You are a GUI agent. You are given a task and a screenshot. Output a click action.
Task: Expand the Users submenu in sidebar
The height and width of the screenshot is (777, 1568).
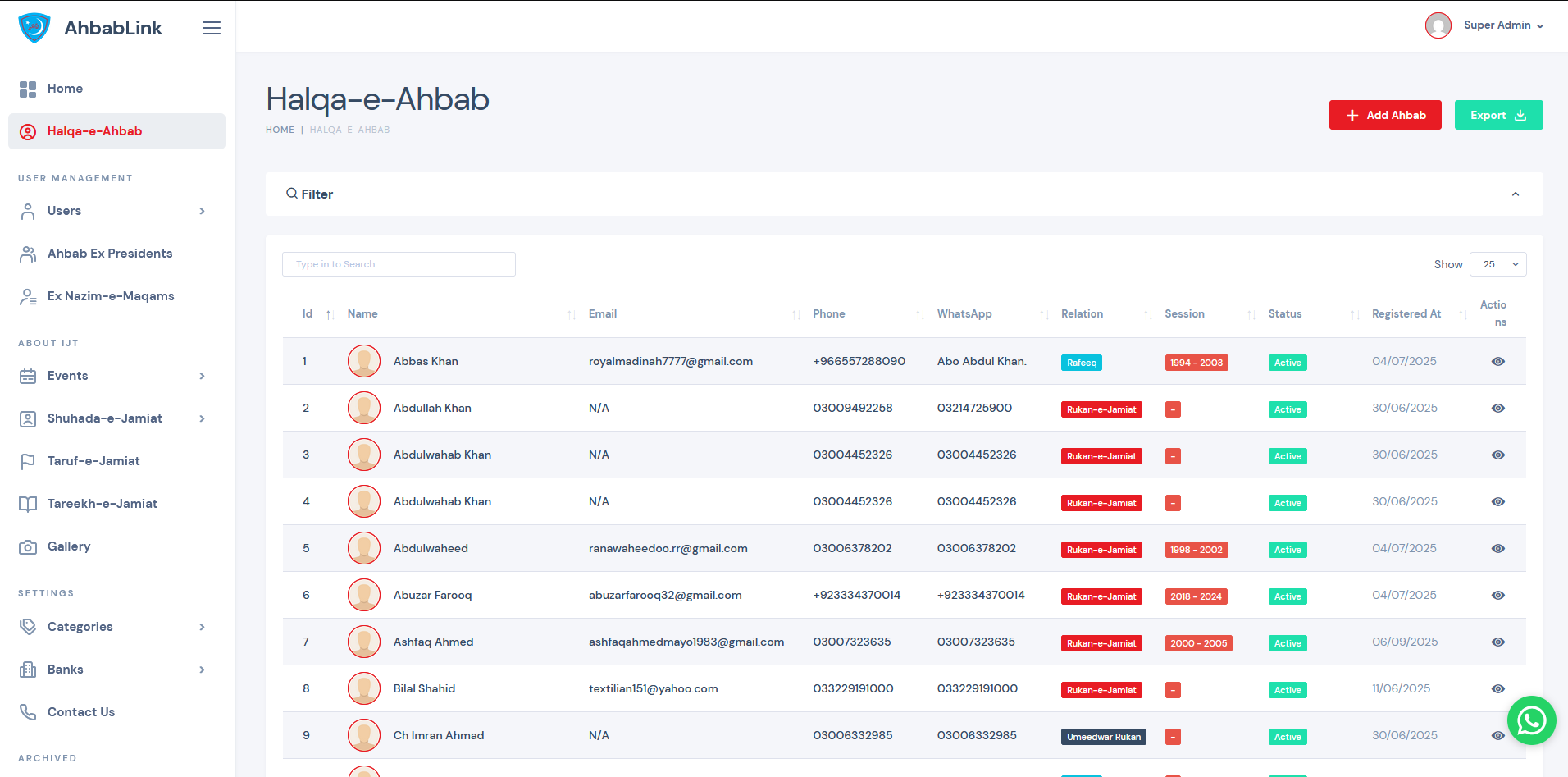click(x=116, y=211)
